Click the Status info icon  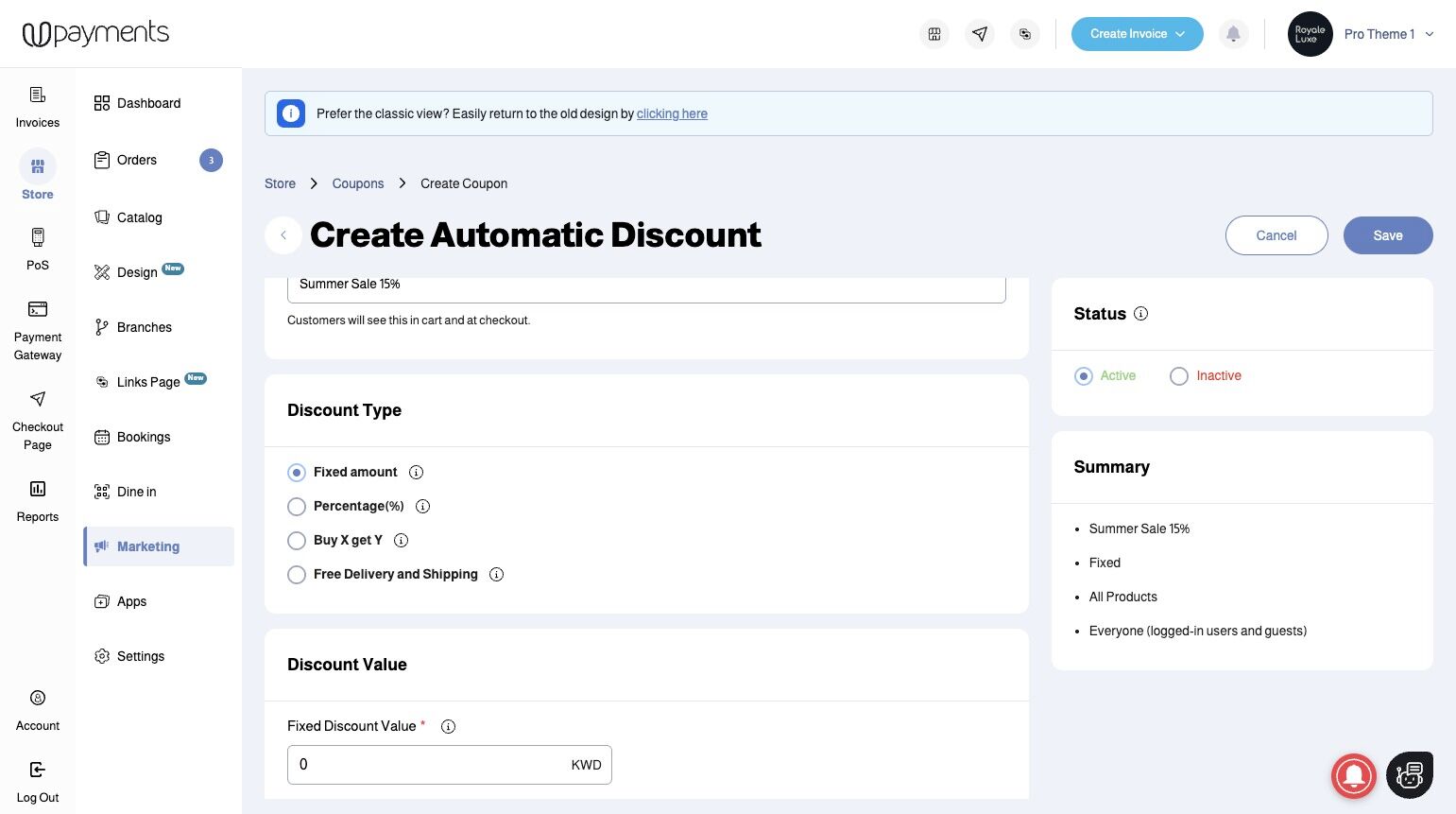[x=1140, y=314]
